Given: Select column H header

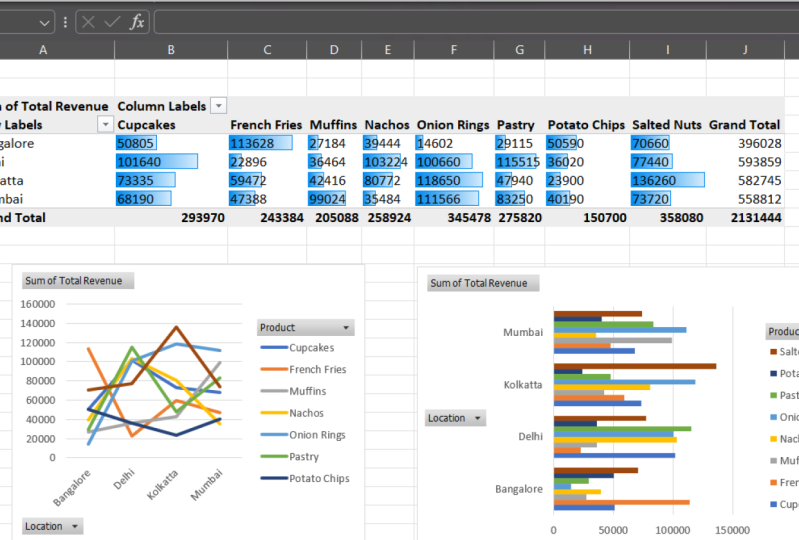Looking at the screenshot, I should pyautogui.click(x=588, y=50).
